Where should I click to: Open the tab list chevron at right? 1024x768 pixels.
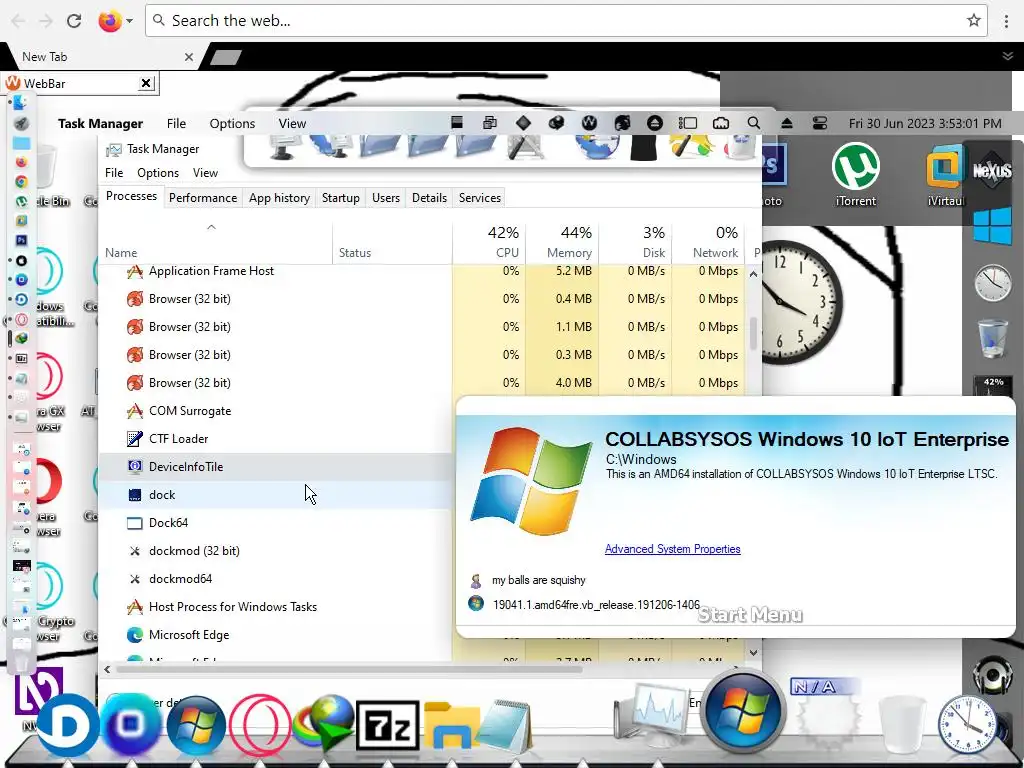(x=1008, y=56)
